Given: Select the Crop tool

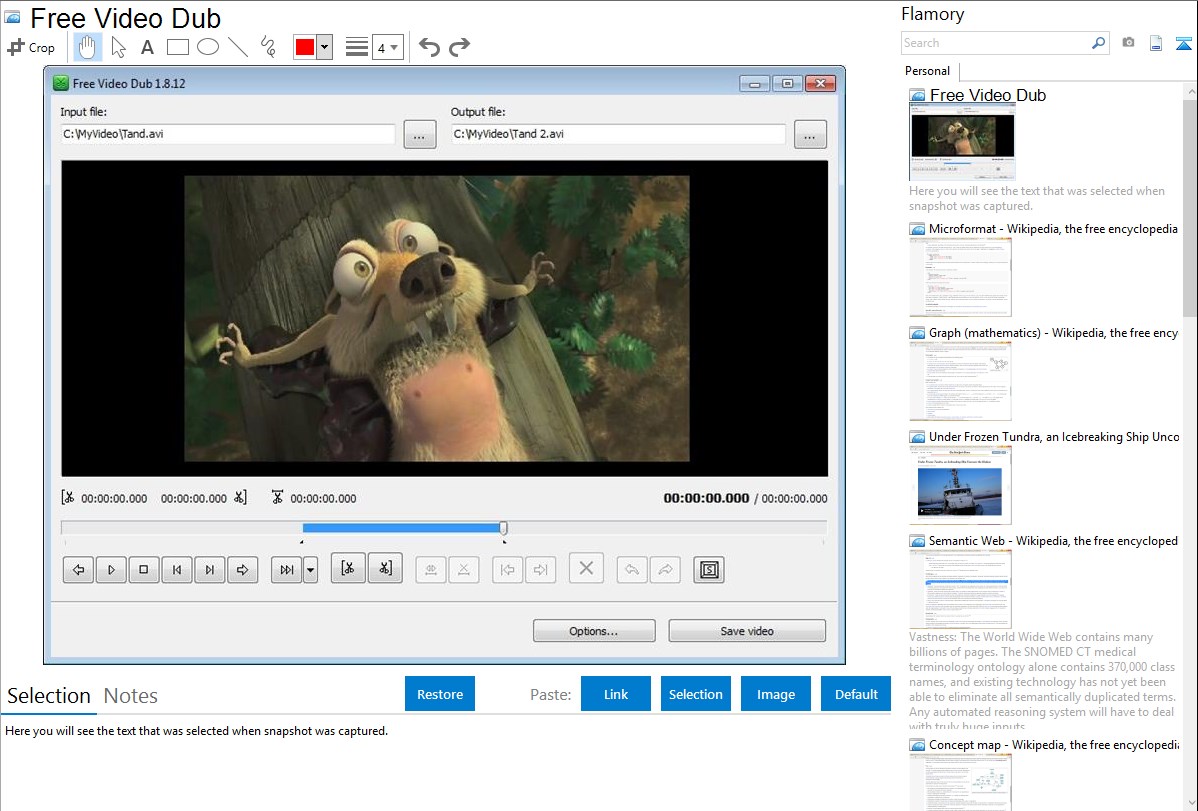Looking at the screenshot, I should (31, 47).
